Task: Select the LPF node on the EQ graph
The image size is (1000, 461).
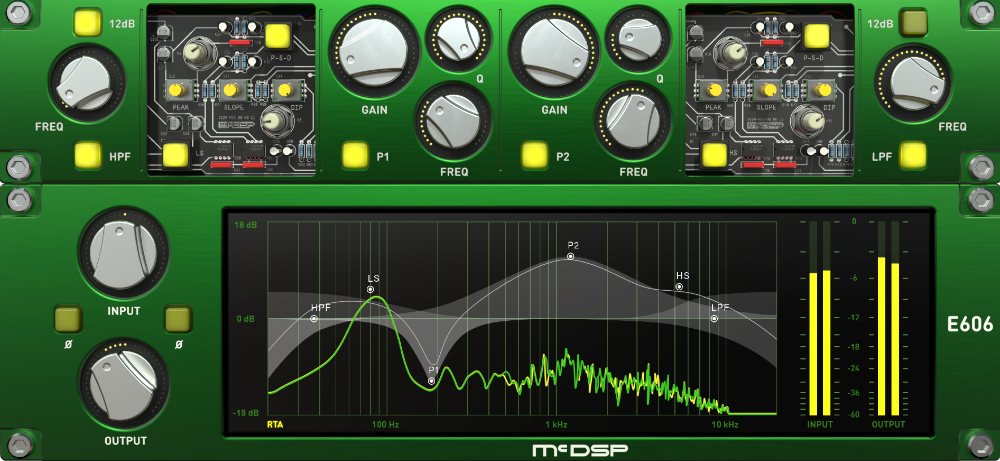Action: tap(714, 318)
